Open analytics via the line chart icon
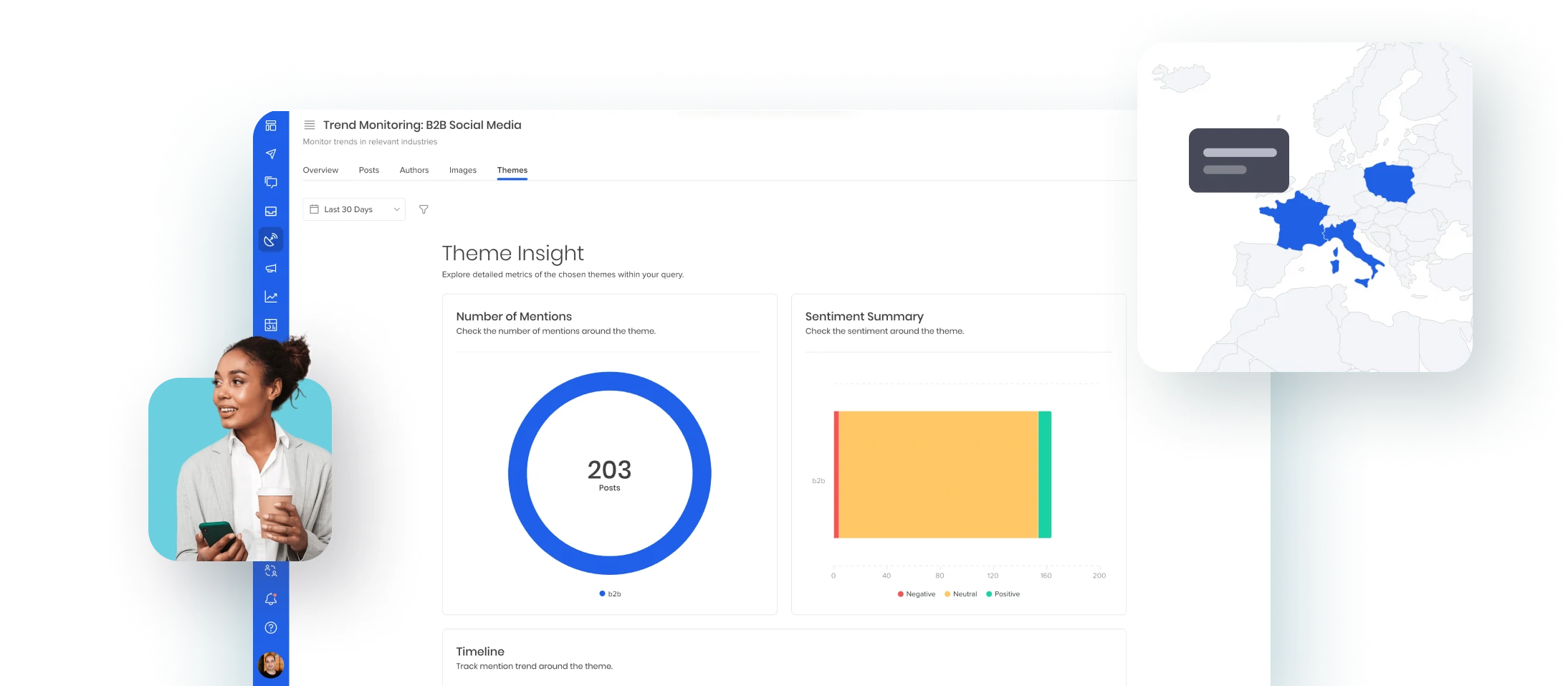 click(271, 296)
